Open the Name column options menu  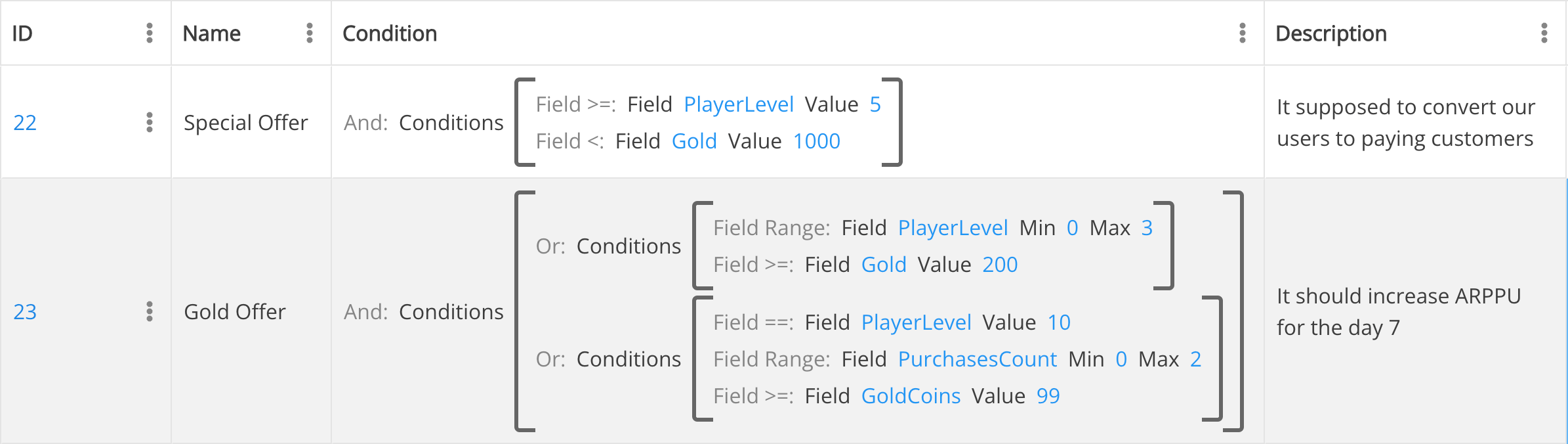pos(310,33)
